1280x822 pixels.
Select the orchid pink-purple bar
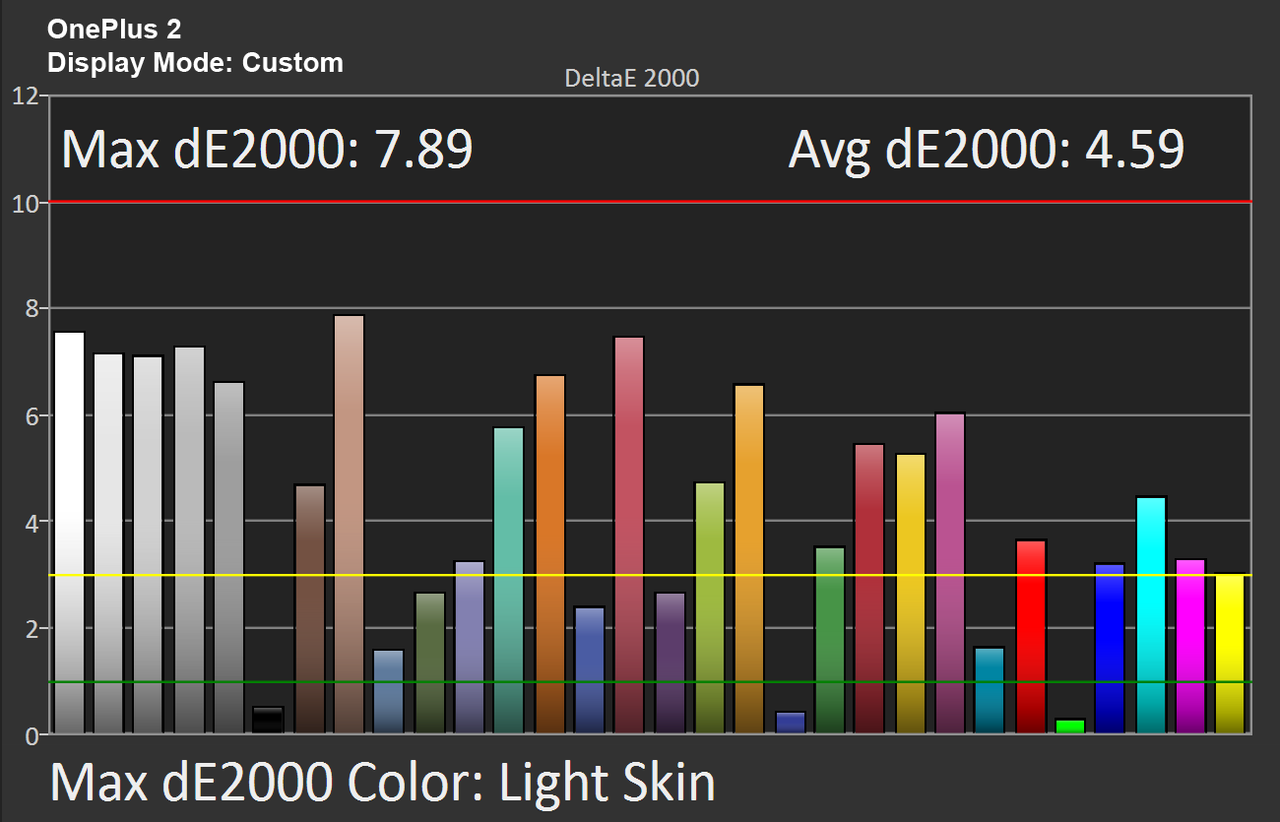pyautogui.click(x=950, y=574)
